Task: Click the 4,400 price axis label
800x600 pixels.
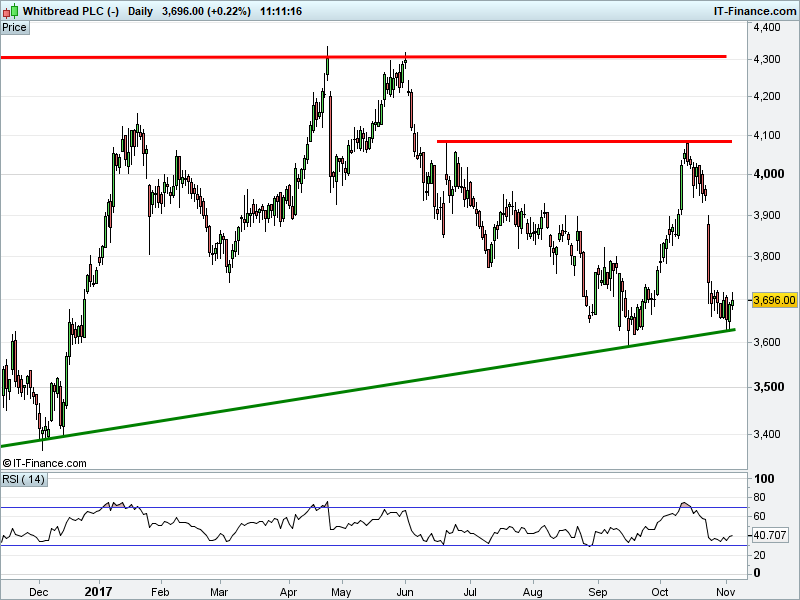Action: point(767,28)
